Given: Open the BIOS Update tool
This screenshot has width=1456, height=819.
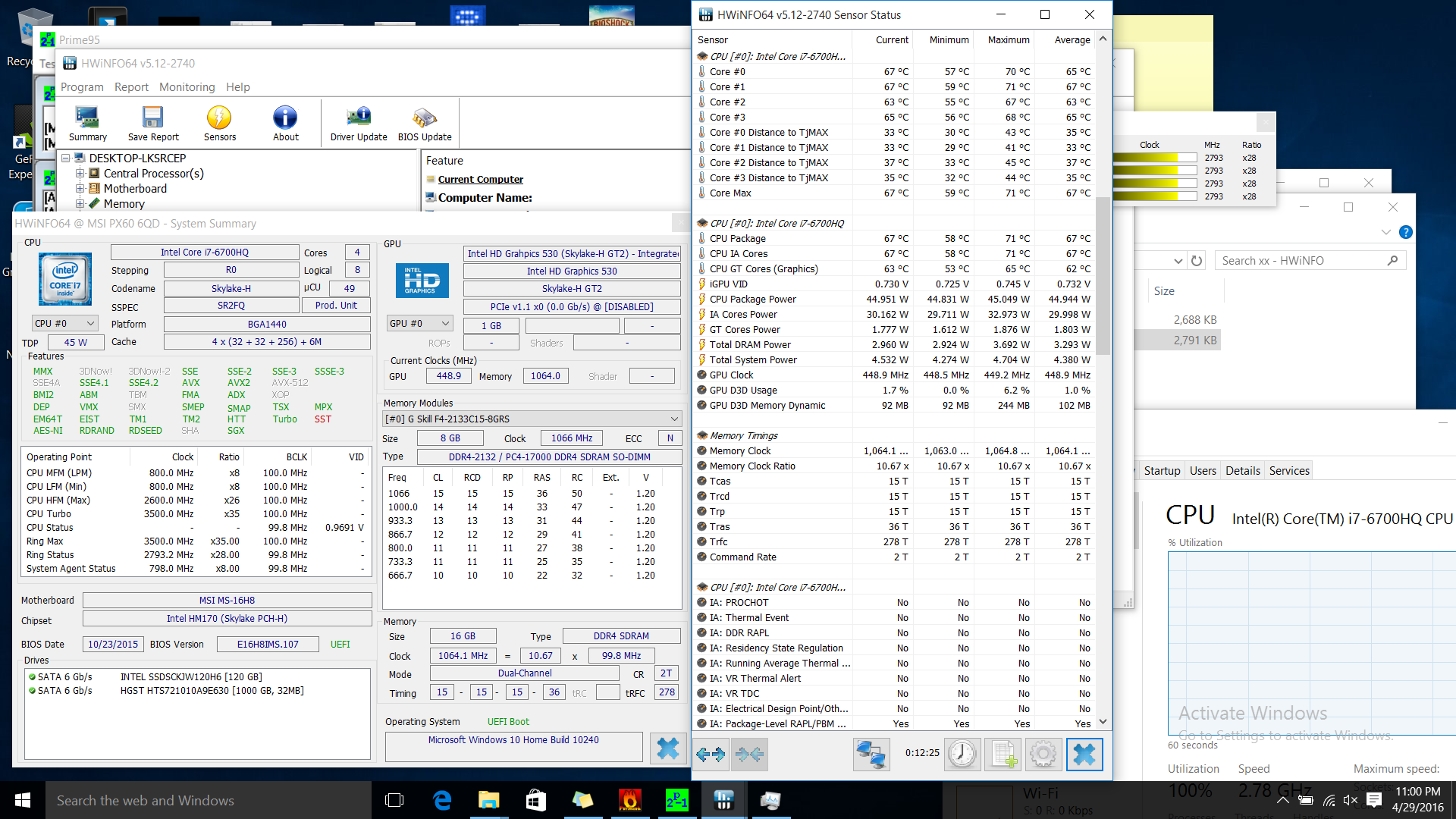Looking at the screenshot, I should 425,124.
